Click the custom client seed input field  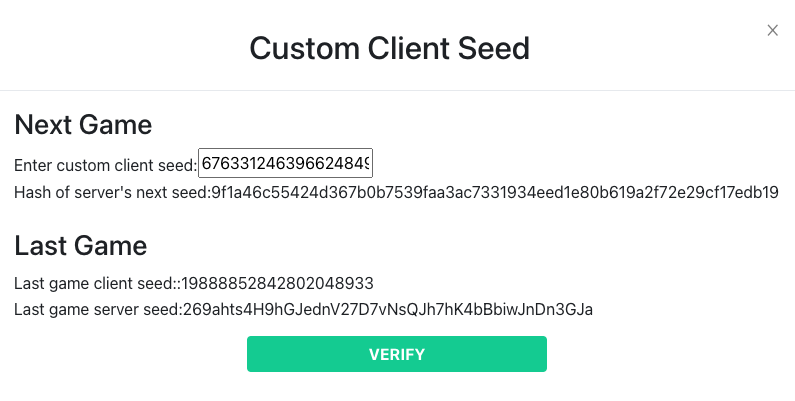click(x=285, y=164)
